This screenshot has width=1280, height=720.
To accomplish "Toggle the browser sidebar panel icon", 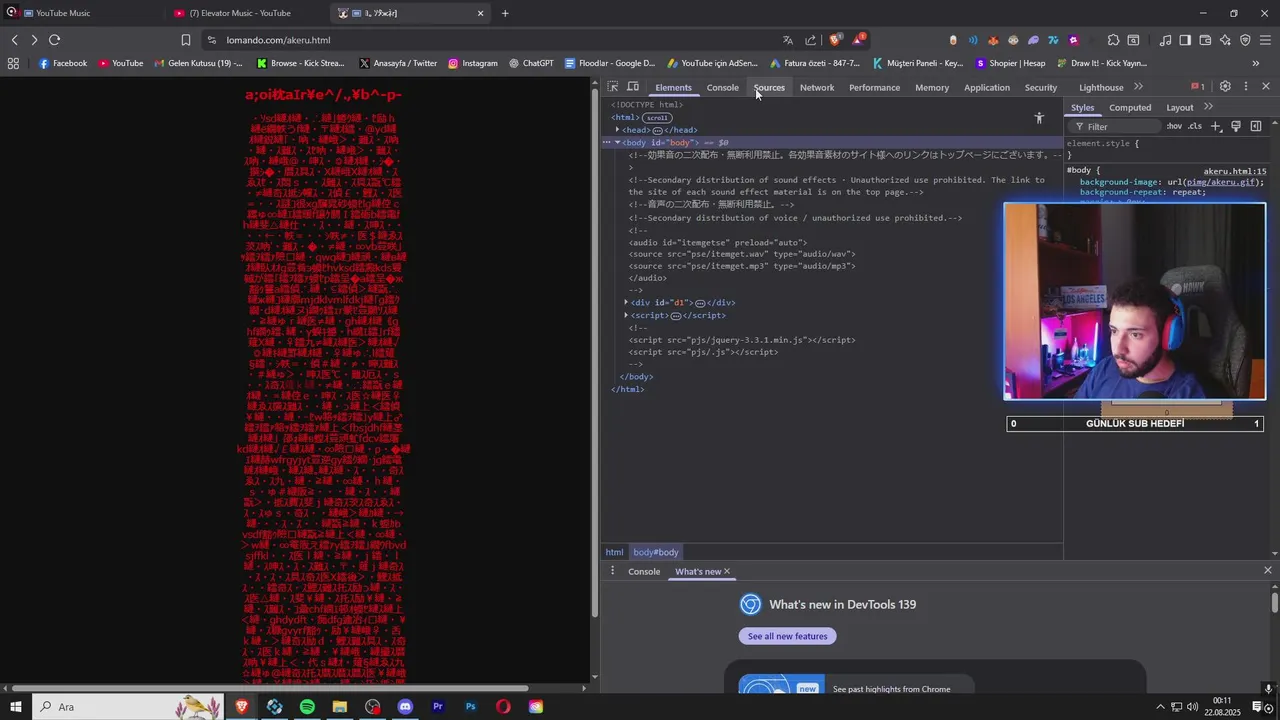I will pyautogui.click(x=1185, y=40).
